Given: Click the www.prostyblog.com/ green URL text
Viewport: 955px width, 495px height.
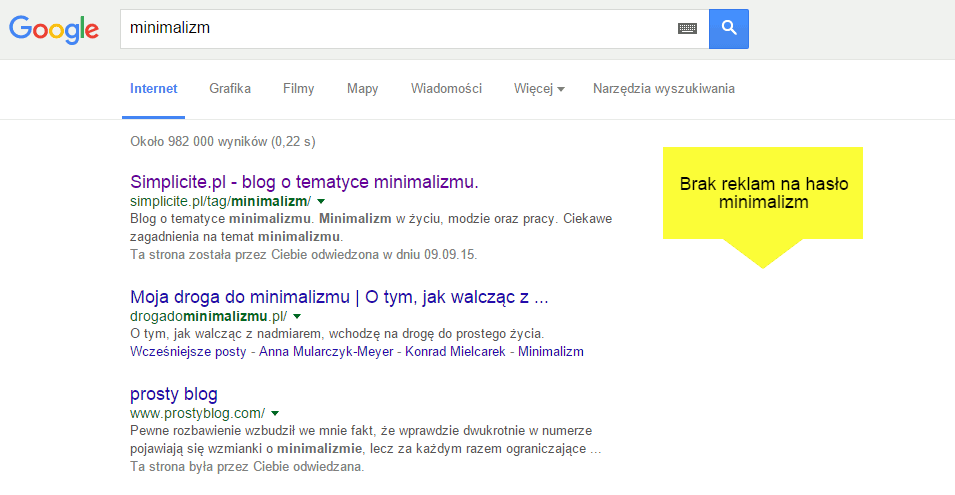Looking at the screenshot, I should point(197,413).
